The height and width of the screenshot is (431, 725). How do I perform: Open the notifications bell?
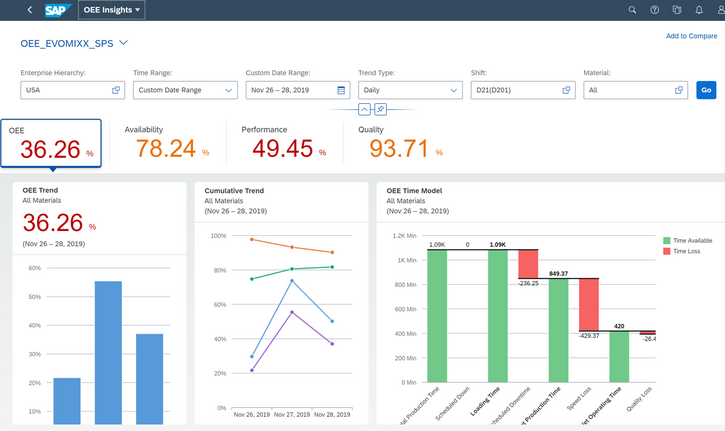pos(699,10)
